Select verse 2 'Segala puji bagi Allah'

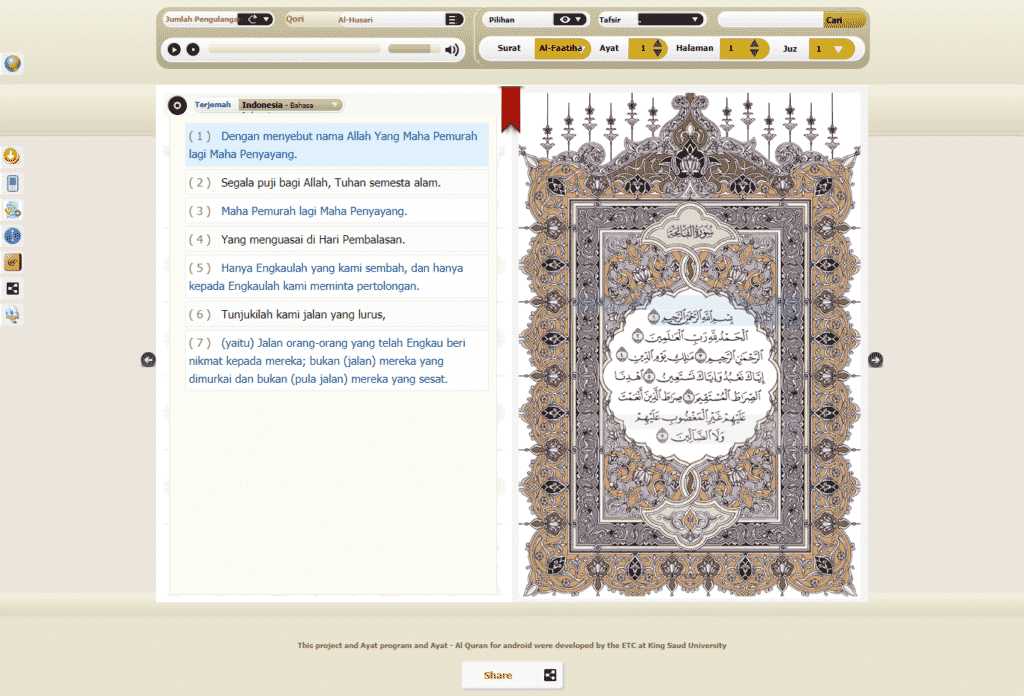coord(337,183)
